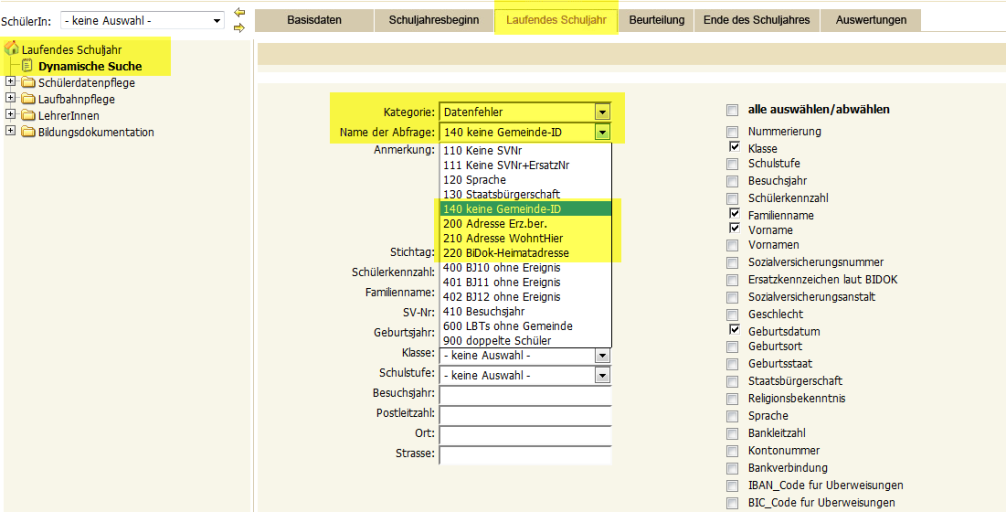Enable the Bankleitzahl checkbox
Image resolution: width=1006 pixels, height=512 pixels.
click(x=732, y=434)
